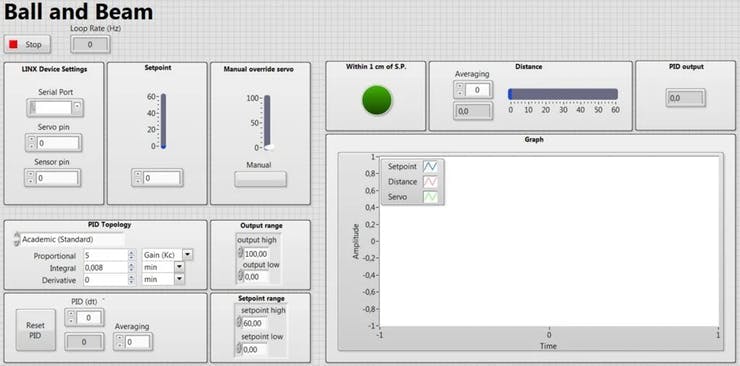Click the setpoint low stepper control
The width and height of the screenshot is (740, 366).
tap(240, 349)
